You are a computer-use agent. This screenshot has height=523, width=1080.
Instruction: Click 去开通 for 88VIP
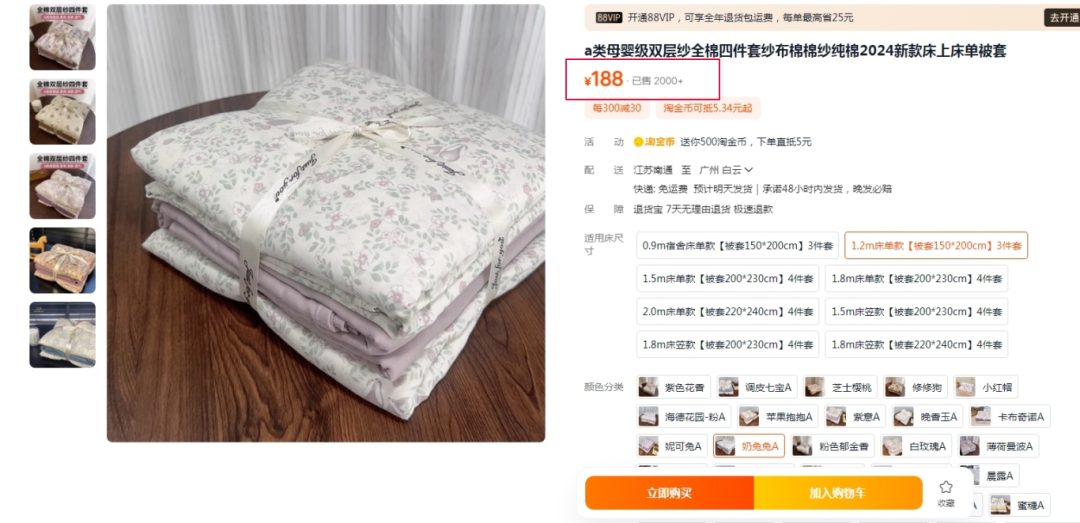click(1061, 18)
